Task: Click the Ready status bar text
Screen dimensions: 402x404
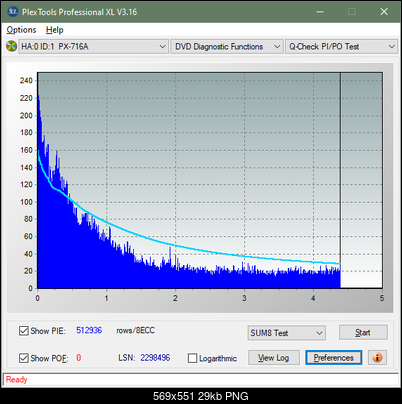Action: pos(16,380)
